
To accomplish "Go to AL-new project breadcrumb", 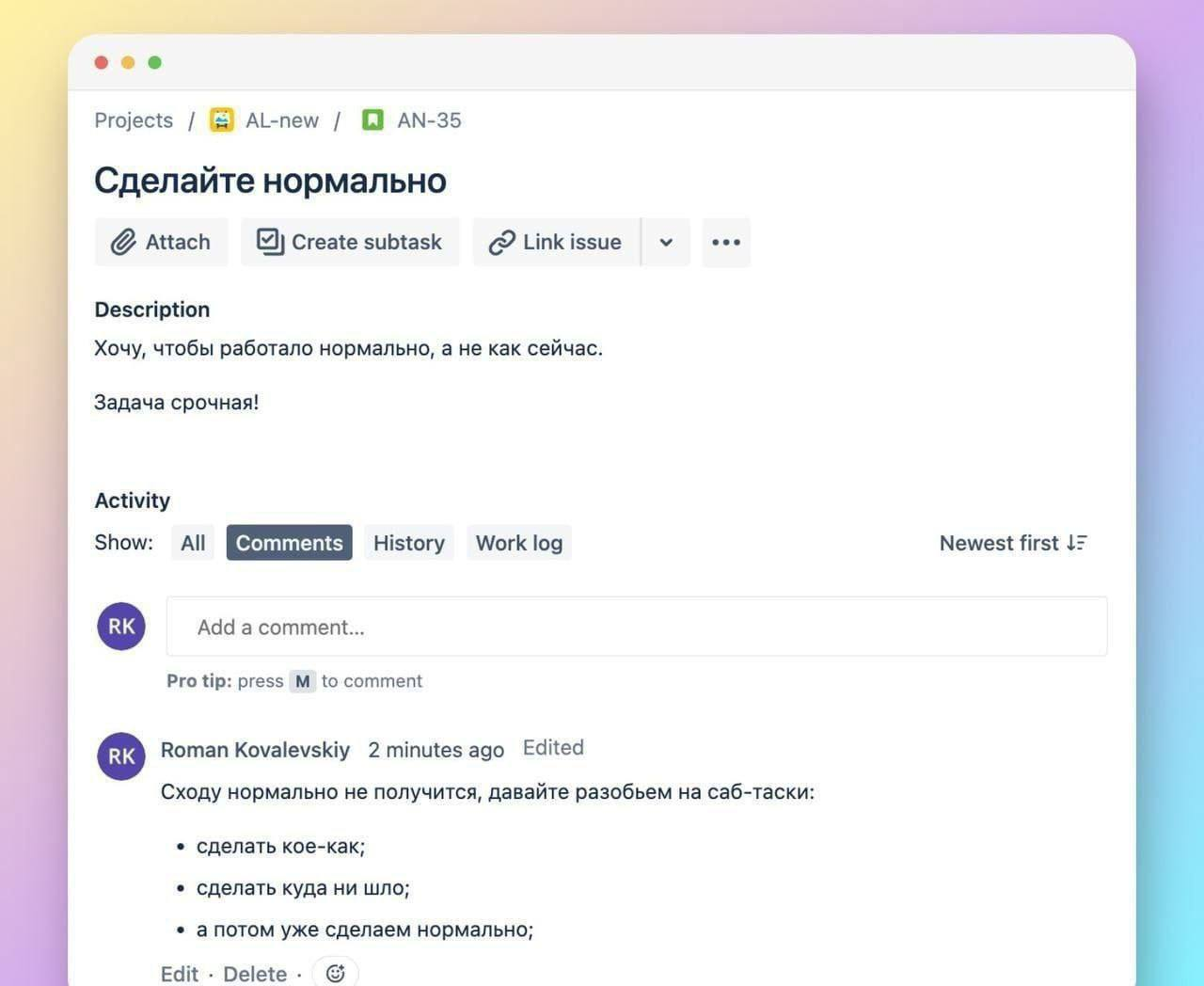I will (282, 120).
